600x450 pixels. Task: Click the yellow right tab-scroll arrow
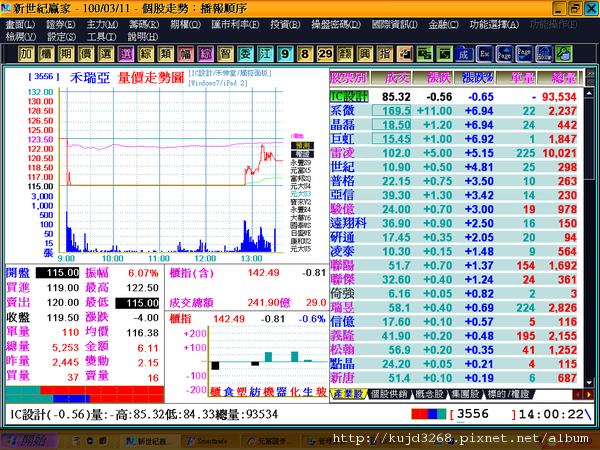coord(589,394)
